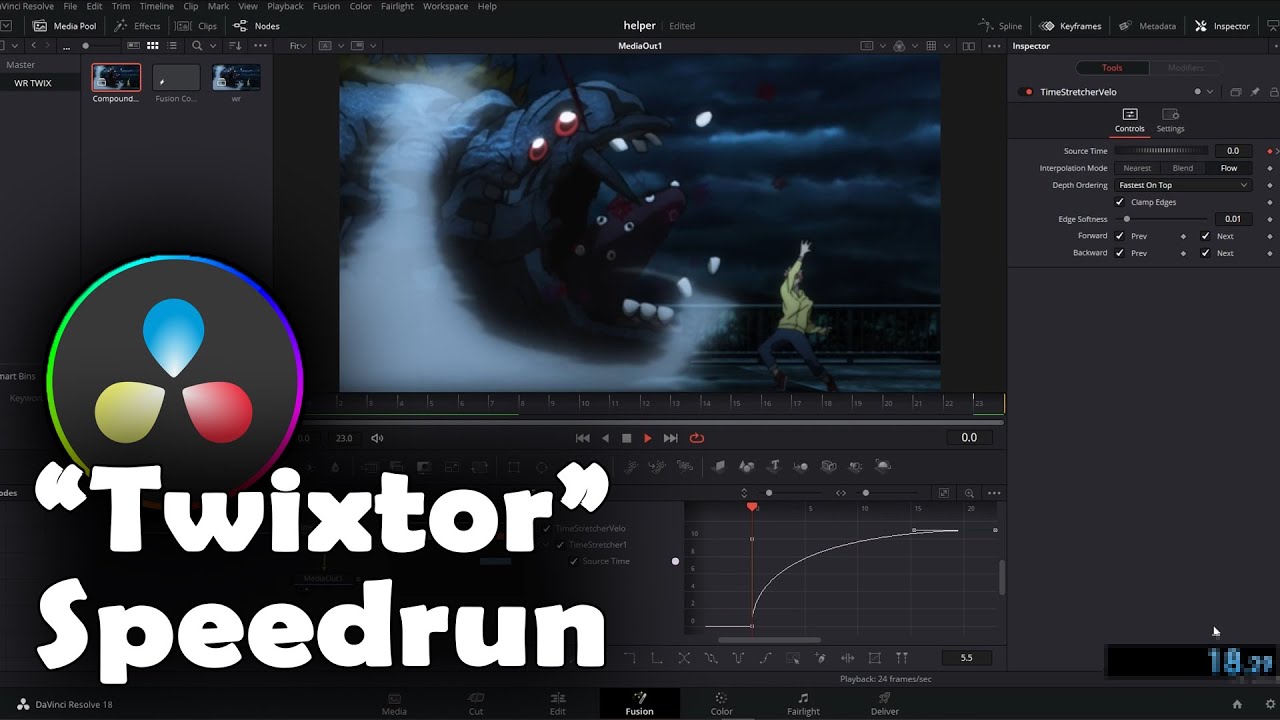Switch to the Edit page tab
This screenshot has width=1280, height=720.
(x=557, y=704)
